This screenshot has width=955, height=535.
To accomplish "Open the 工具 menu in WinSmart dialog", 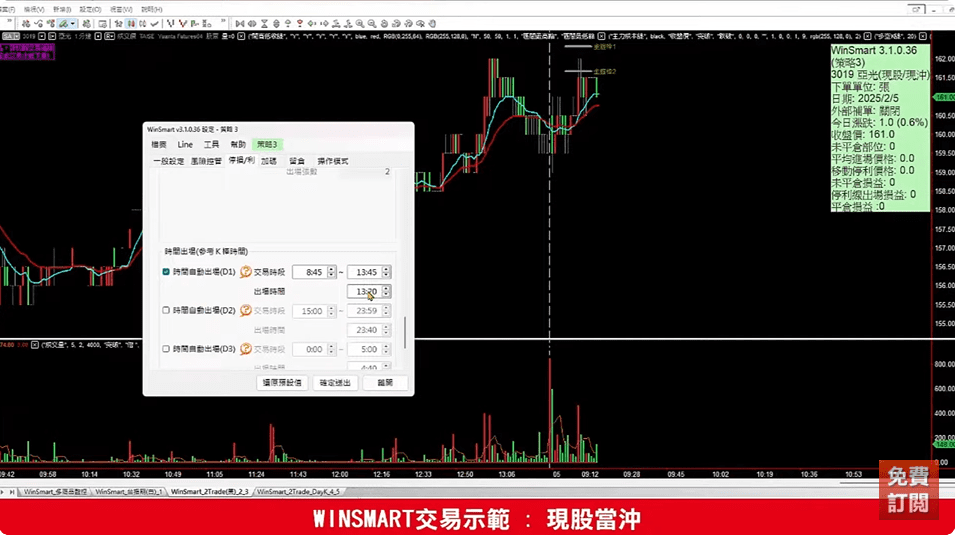I will pyautogui.click(x=211, y=144).
